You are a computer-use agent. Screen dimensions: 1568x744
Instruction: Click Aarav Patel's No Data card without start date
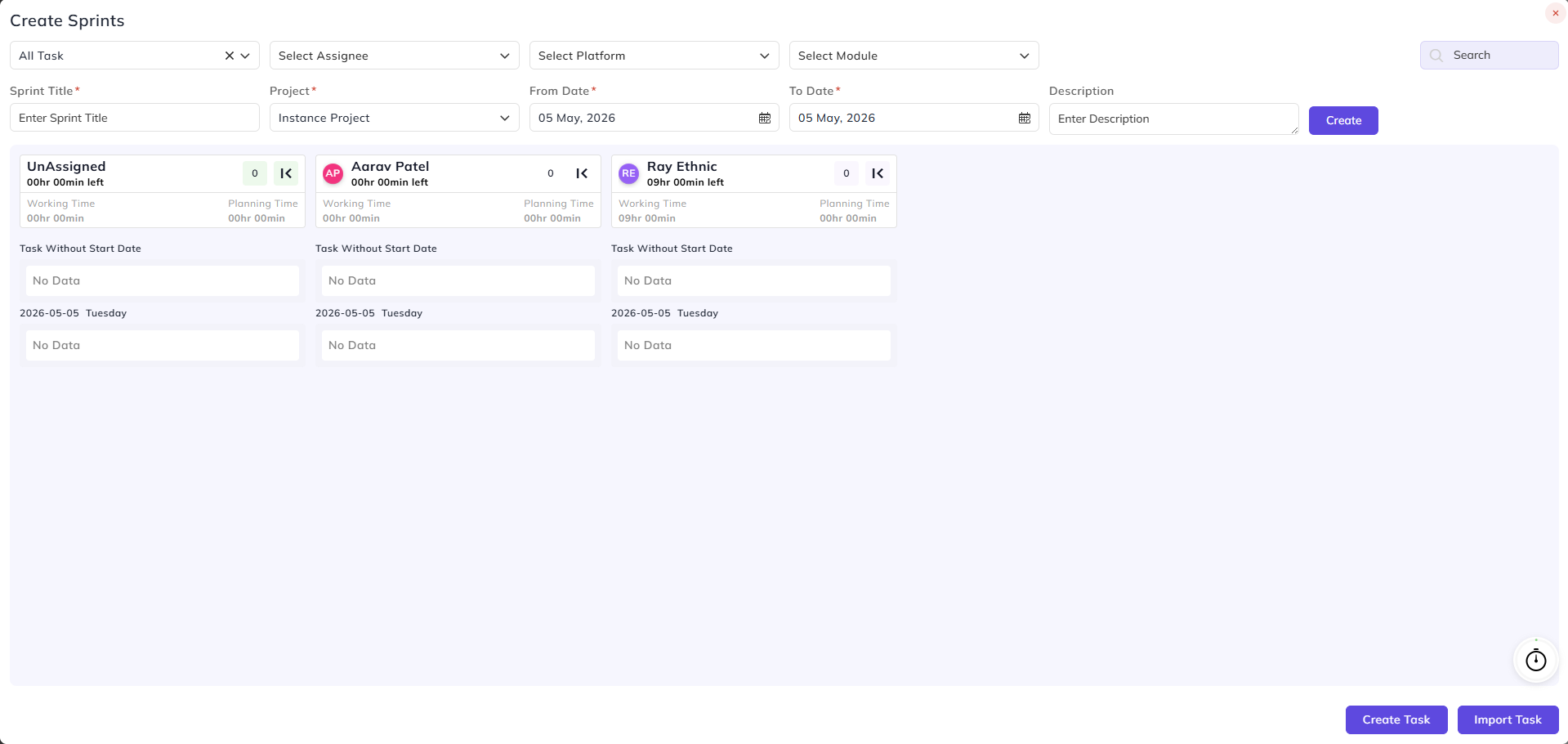458,280
